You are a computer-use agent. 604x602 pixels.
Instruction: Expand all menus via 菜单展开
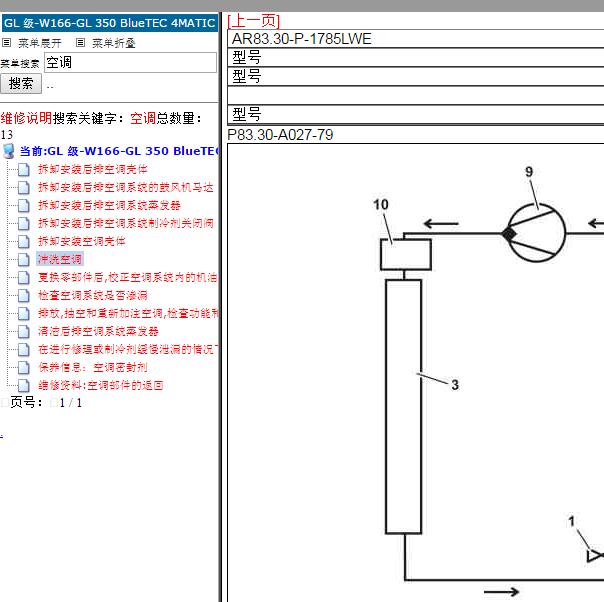pos(40,43)
